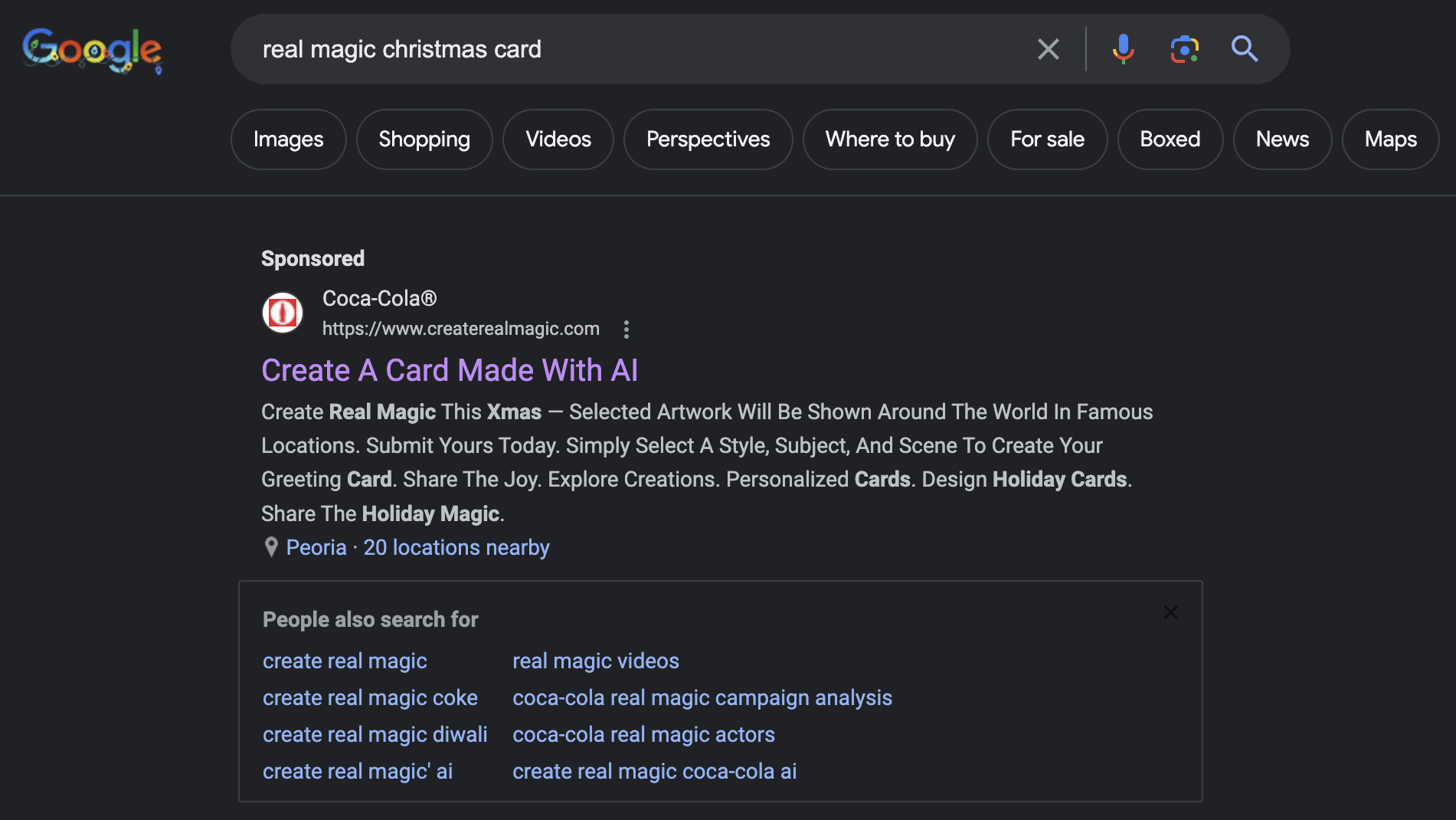Viewport: 1456px width, 820px height.
Task: Search by image using Google Lens
Action: 1183,49
